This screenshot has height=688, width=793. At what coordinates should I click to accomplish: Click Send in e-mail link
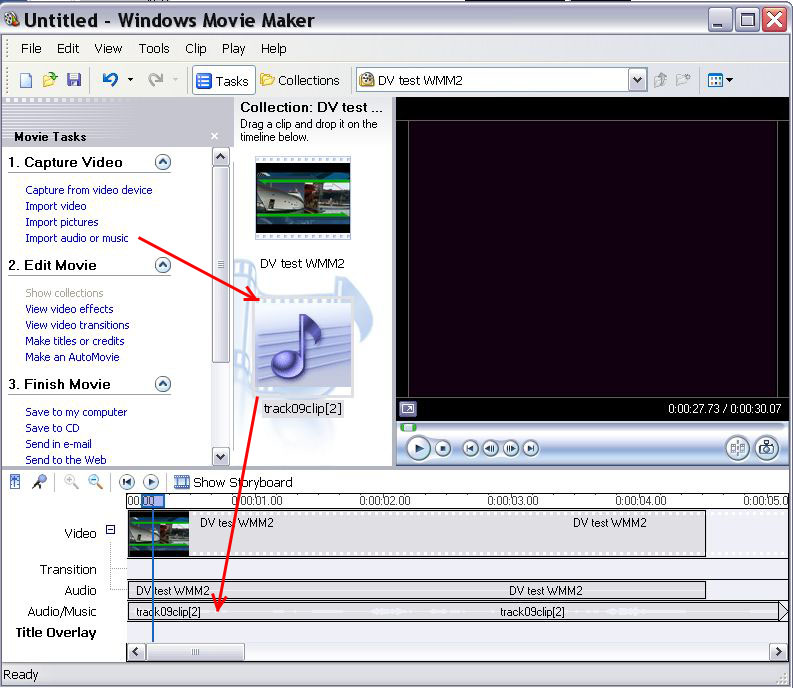pos(59,444)
